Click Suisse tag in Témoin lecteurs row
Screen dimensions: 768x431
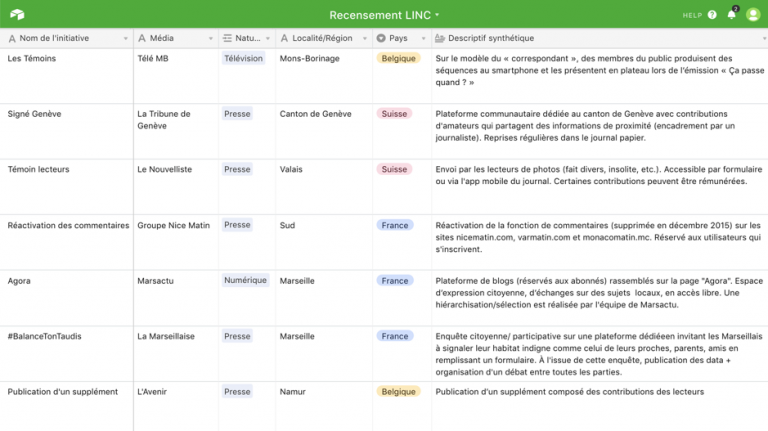pos(394,169)
